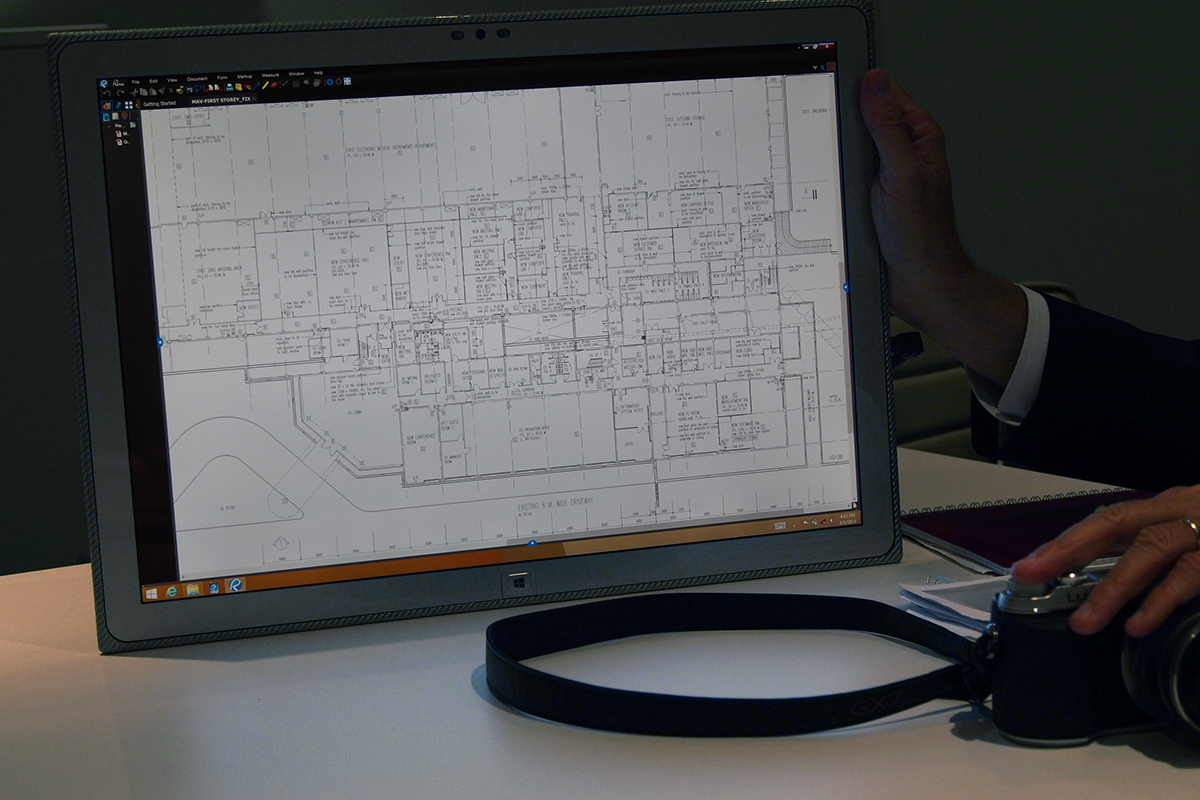The width and height of the screenshot is (1200, 800).
Task: Click the yellow sticky note tool
Action: click(238, 87)
